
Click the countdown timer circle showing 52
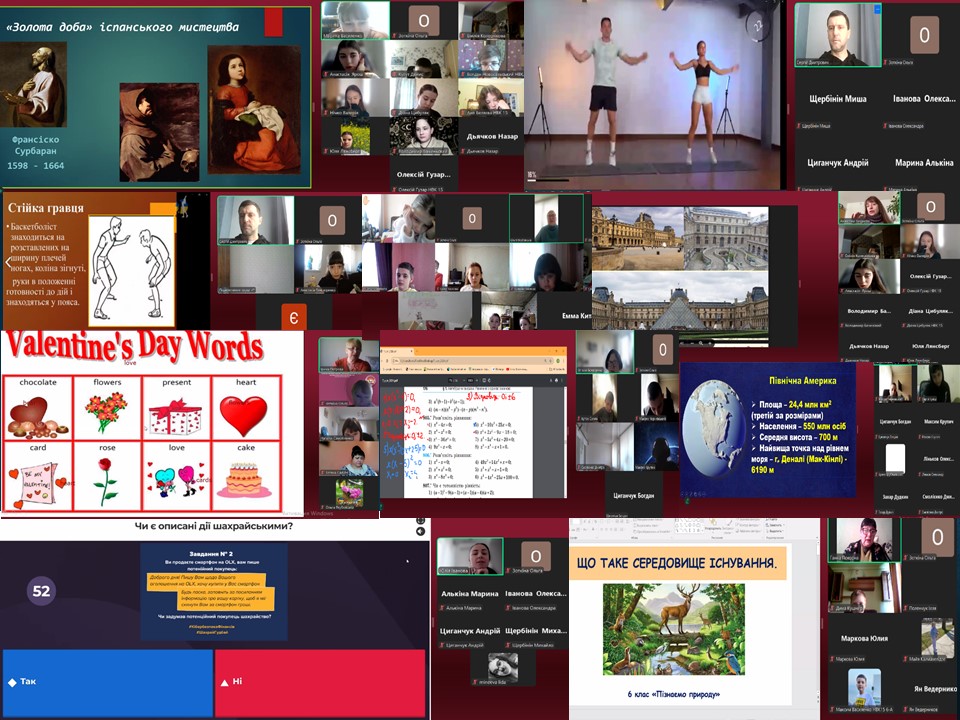[41, 591]
